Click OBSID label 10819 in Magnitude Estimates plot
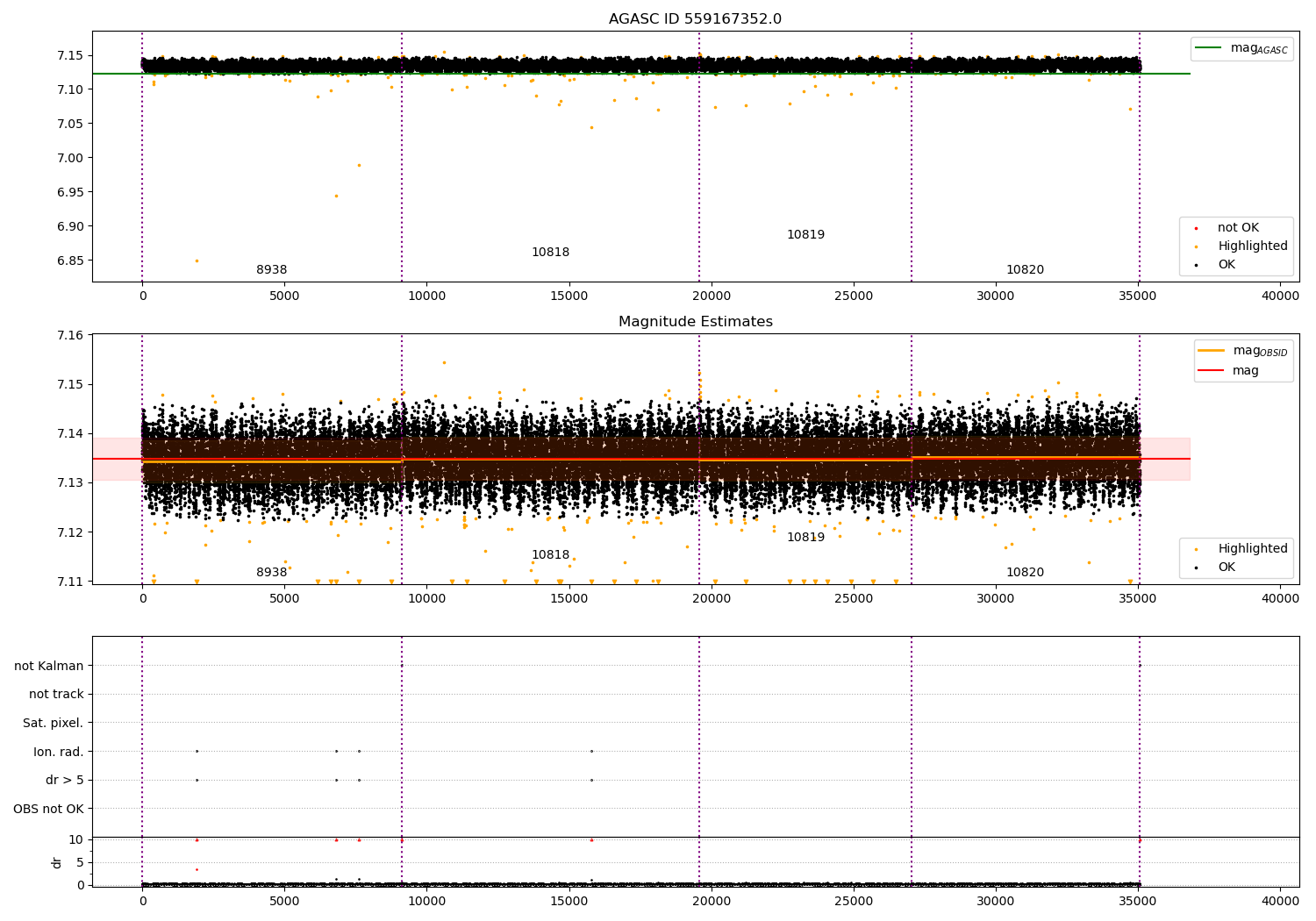The image size is (1316, 921). (805, 538)
